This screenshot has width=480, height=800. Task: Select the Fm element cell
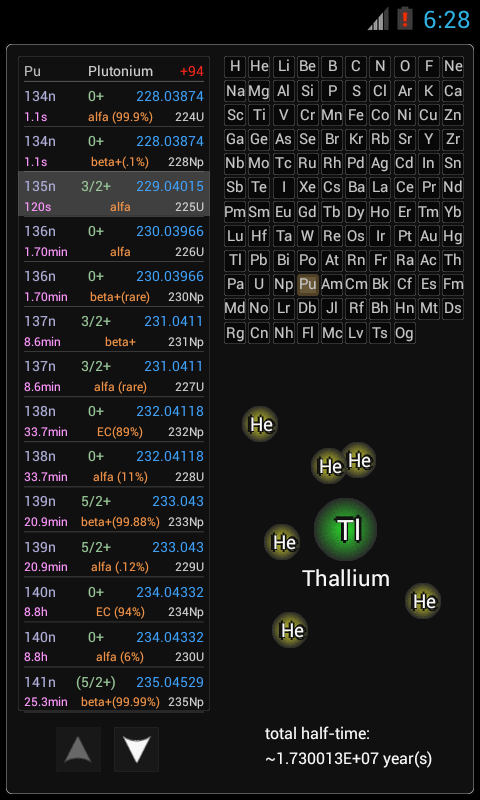pos(453,284)
